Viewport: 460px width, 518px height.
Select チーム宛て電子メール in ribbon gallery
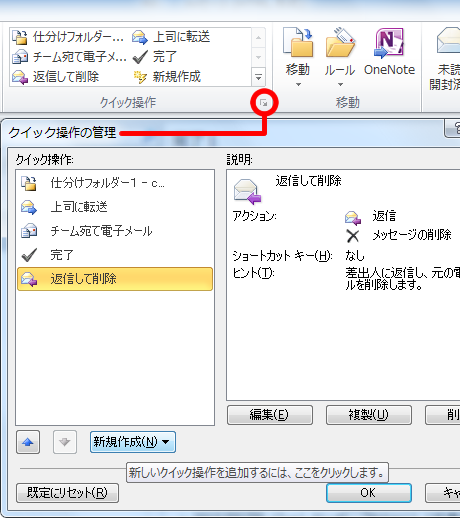[69, 57]
